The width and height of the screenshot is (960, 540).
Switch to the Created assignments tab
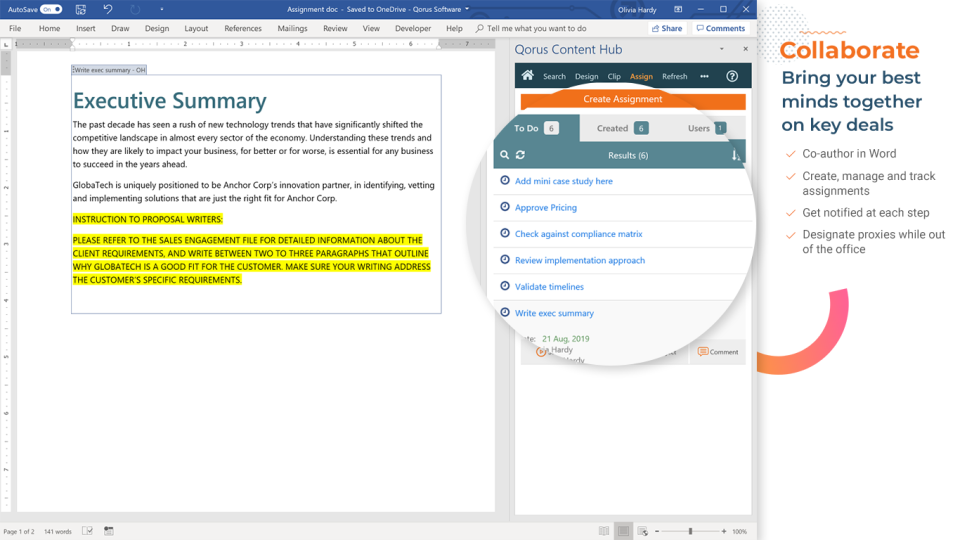(622, 128)
